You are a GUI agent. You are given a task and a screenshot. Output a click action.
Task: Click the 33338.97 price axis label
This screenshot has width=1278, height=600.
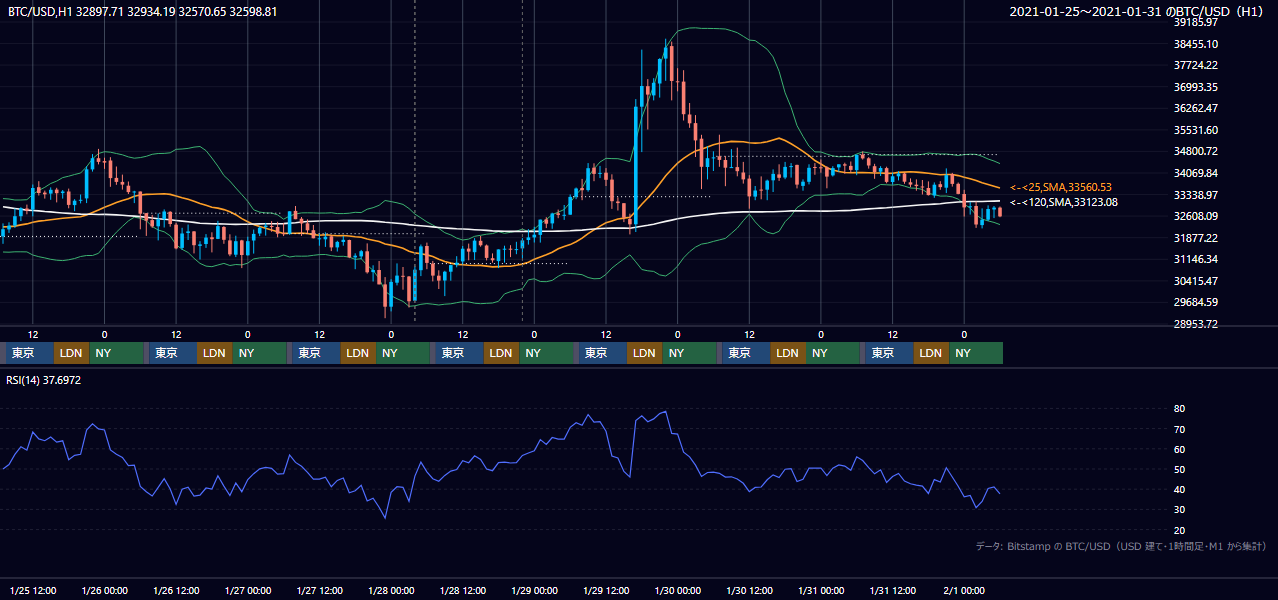point(1196,195)
